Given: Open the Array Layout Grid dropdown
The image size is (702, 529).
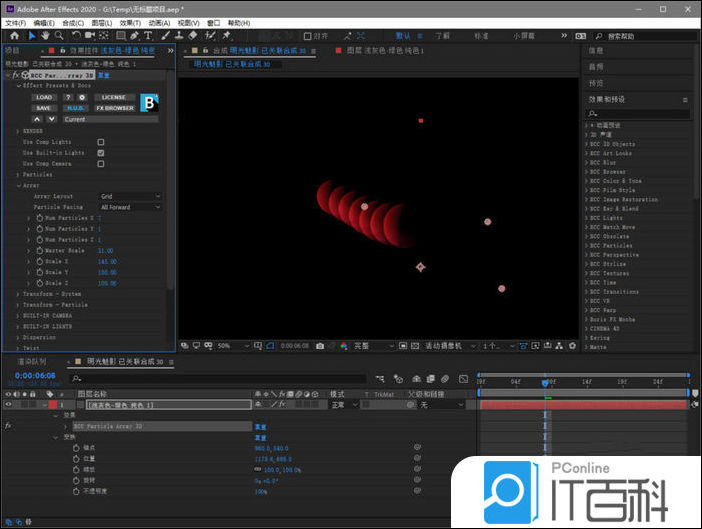Looking at the screenshot, I should coord(130,196).
